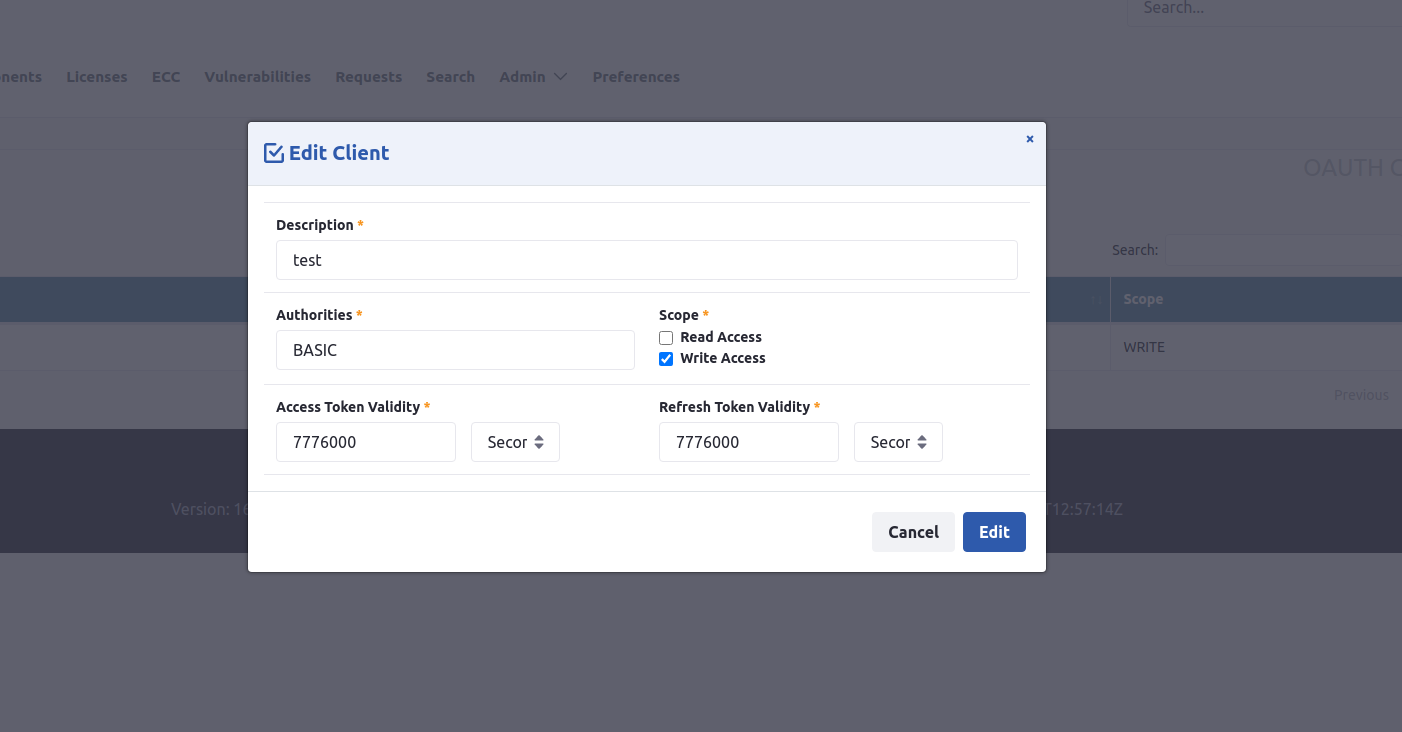
Task: Confirm changes with the Edit button
Action: point(994,531)
